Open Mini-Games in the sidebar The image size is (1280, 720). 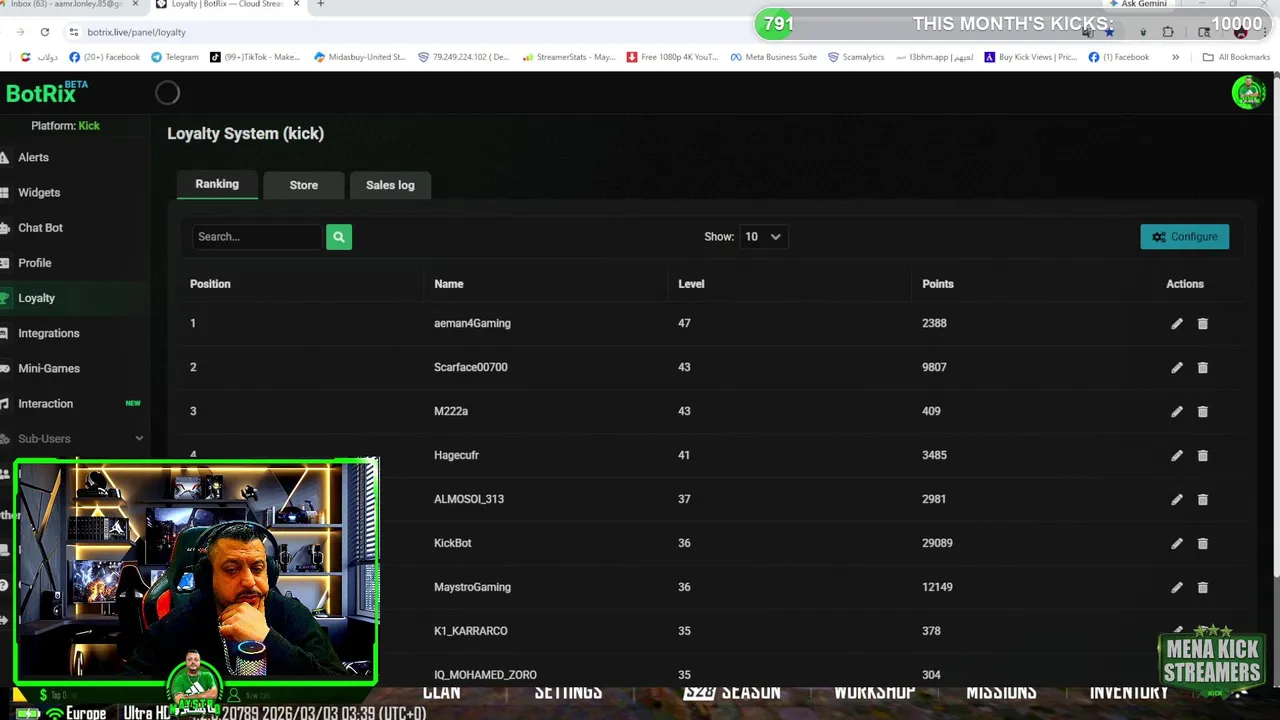[x=75, y=368]
